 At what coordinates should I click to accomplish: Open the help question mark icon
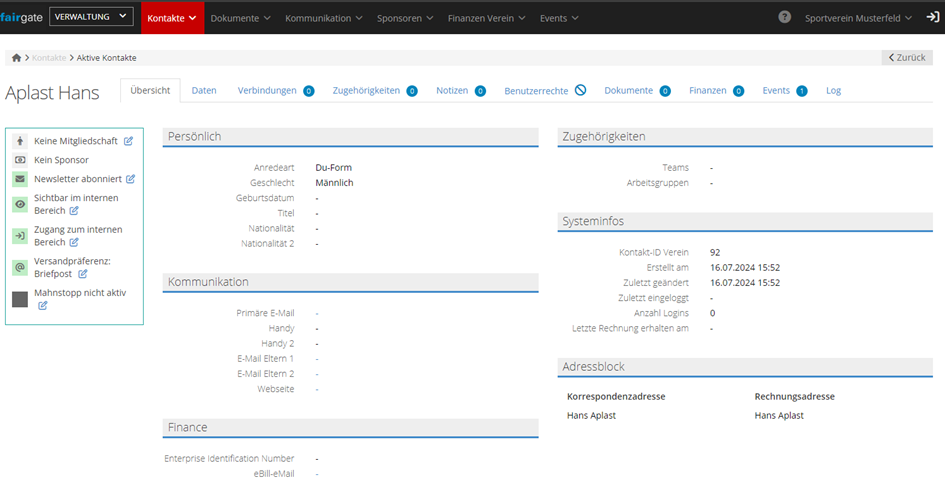click(784, 18)
